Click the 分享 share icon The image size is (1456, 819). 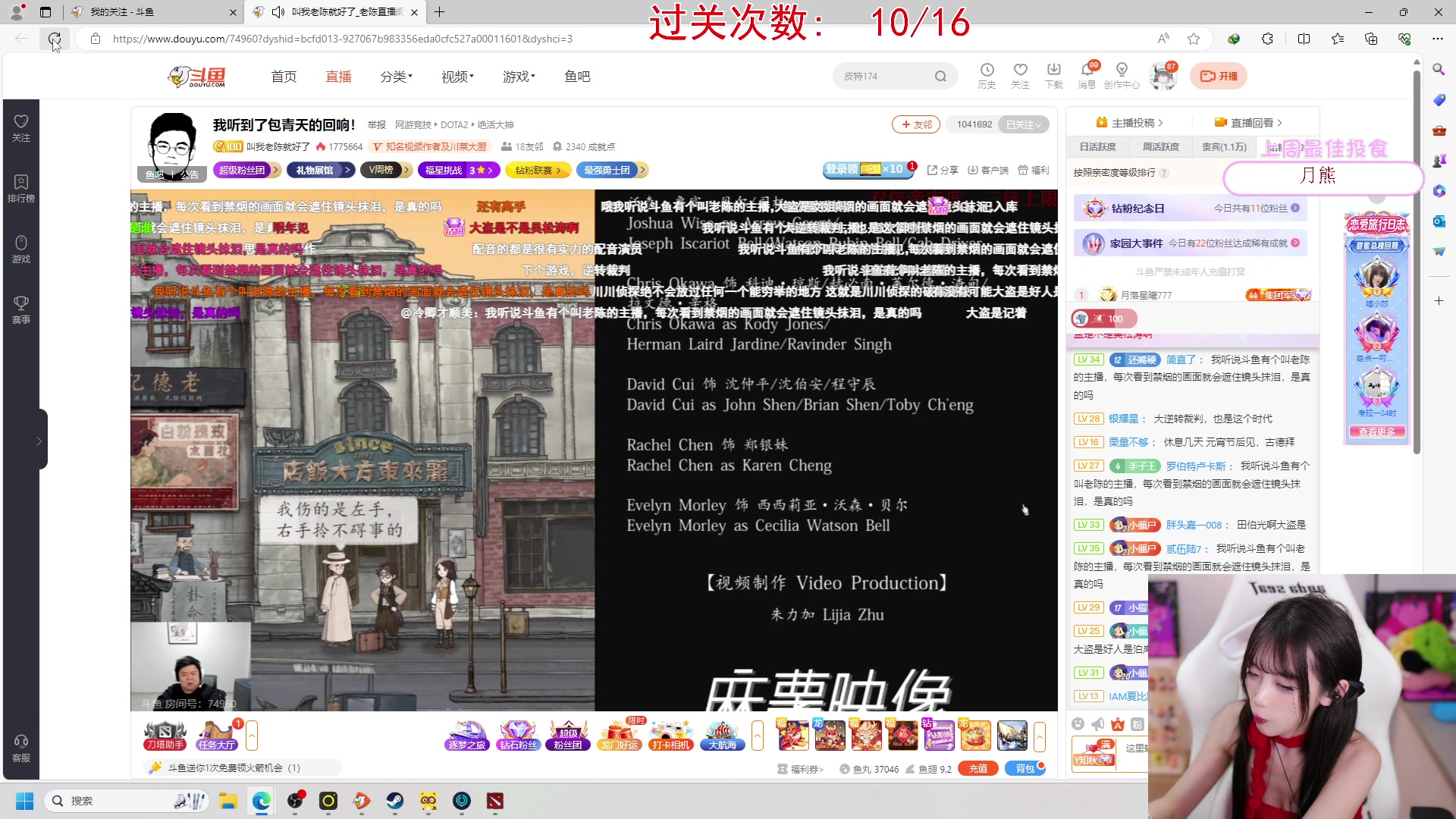pyautogui.click(x=943, y=170)
